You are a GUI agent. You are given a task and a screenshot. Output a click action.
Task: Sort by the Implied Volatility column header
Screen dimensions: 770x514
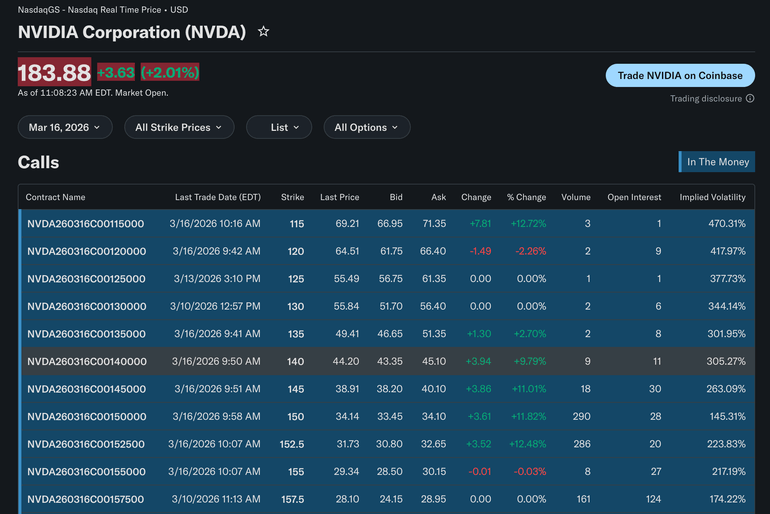coord(712,197)
